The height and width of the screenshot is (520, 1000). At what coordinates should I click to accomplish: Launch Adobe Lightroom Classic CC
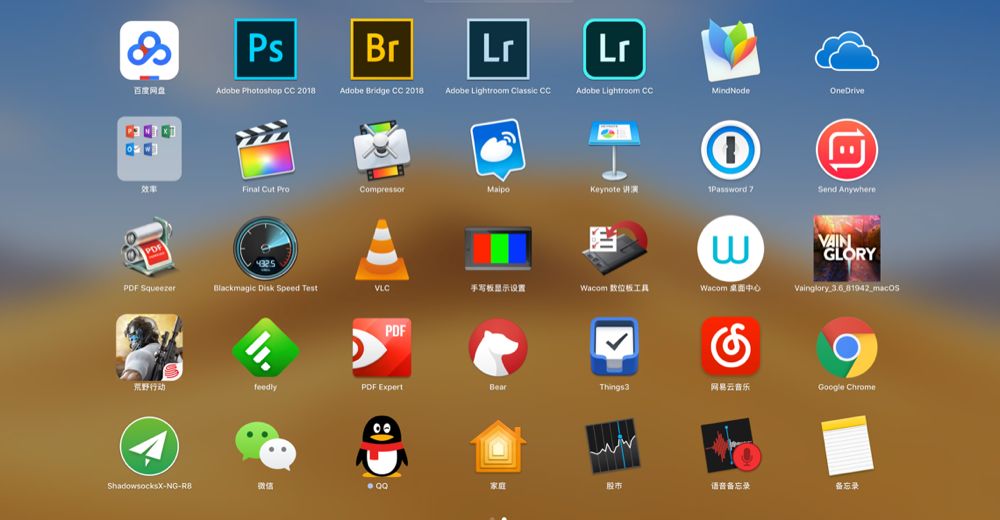(498, 49)
